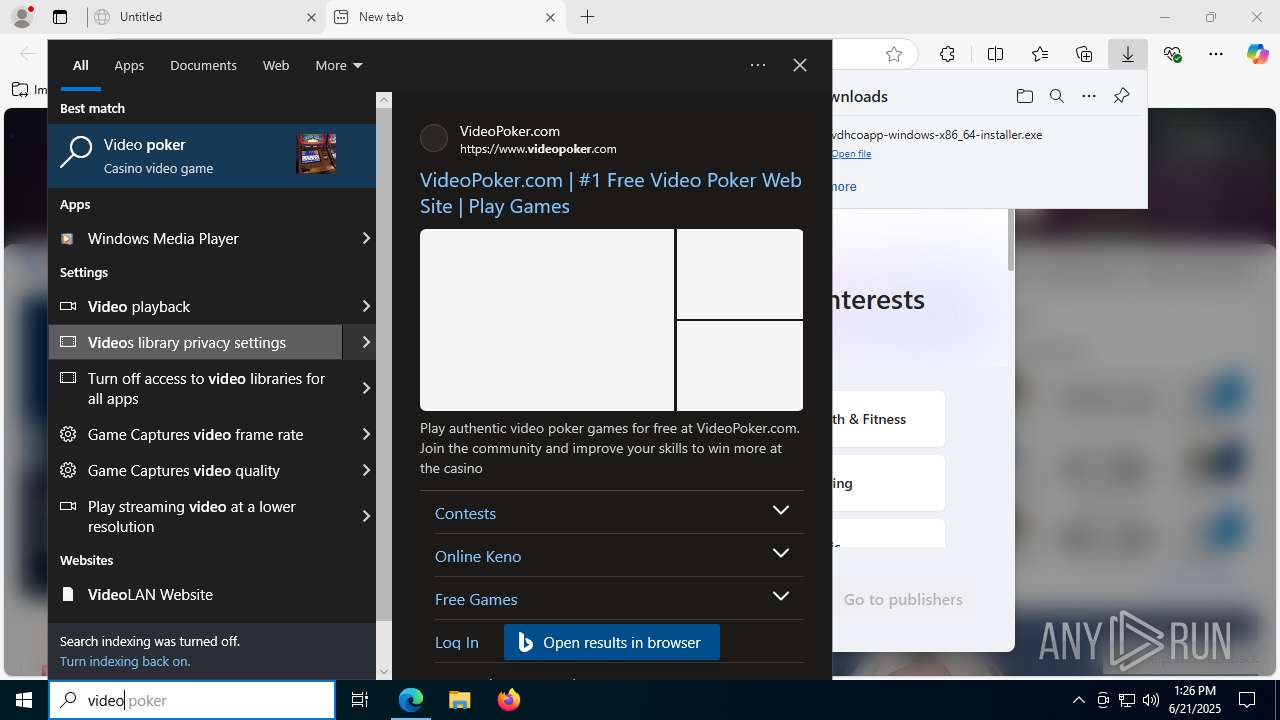Open the VideoPoker.com title link

(x=611, y=193)
